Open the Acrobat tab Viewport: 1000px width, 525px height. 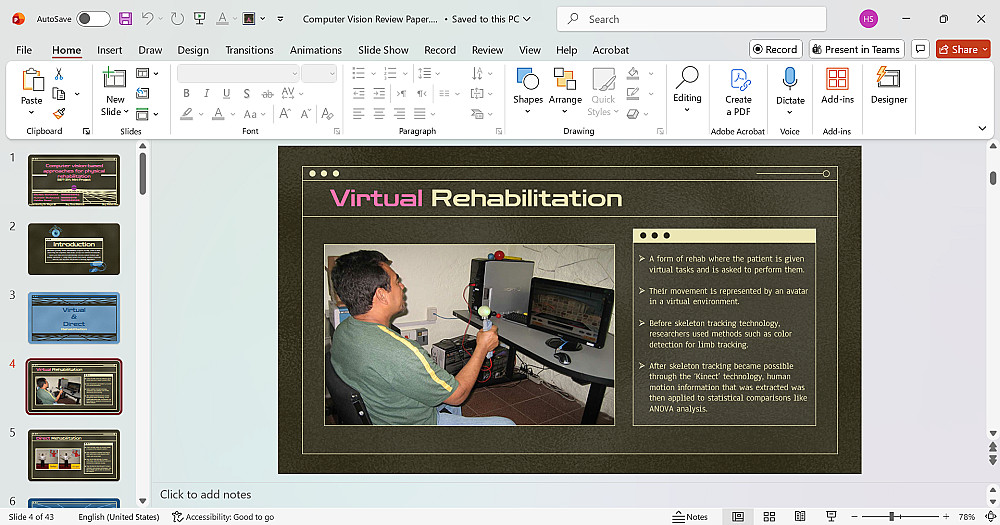610,50
